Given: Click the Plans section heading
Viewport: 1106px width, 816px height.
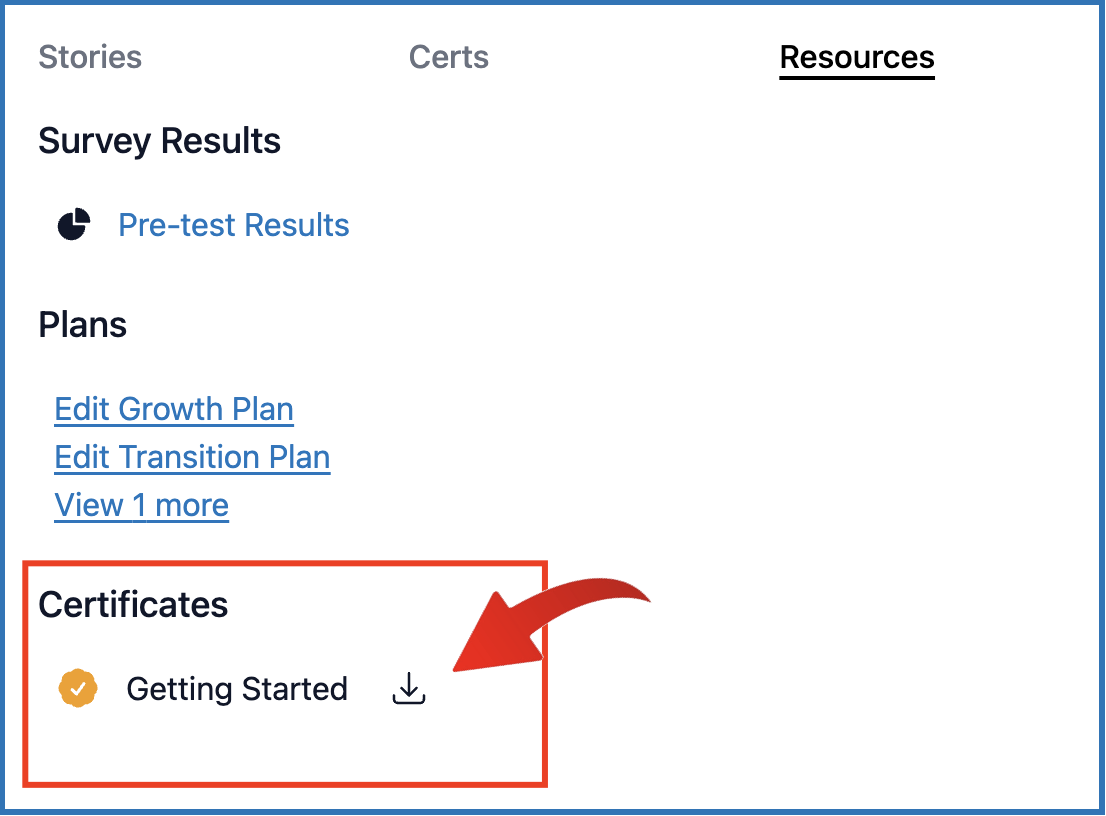Looking at the screenshot, I should pyautogui.click(x=83, y=325).
